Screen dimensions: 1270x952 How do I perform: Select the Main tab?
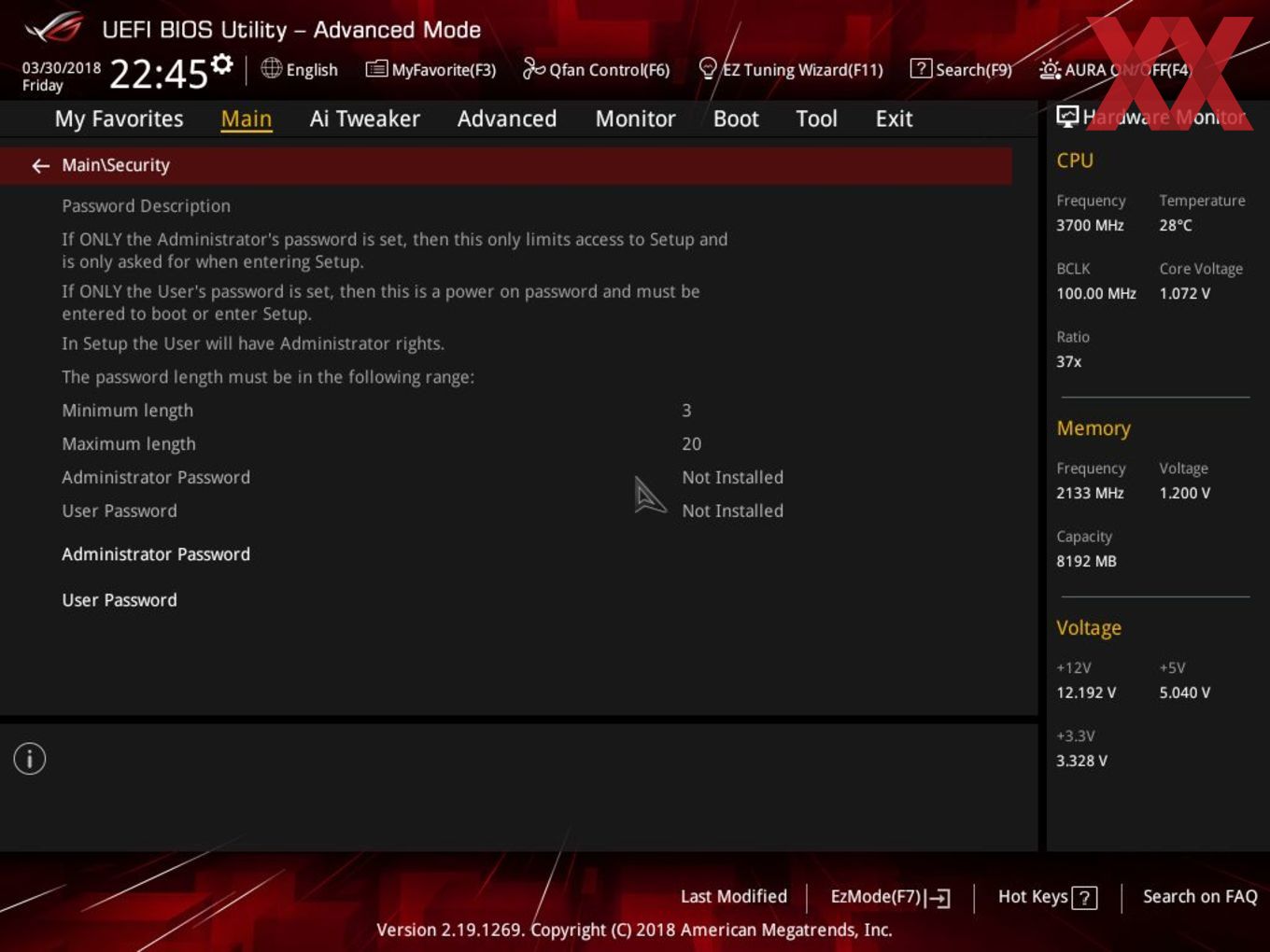[x=247, y=119]
